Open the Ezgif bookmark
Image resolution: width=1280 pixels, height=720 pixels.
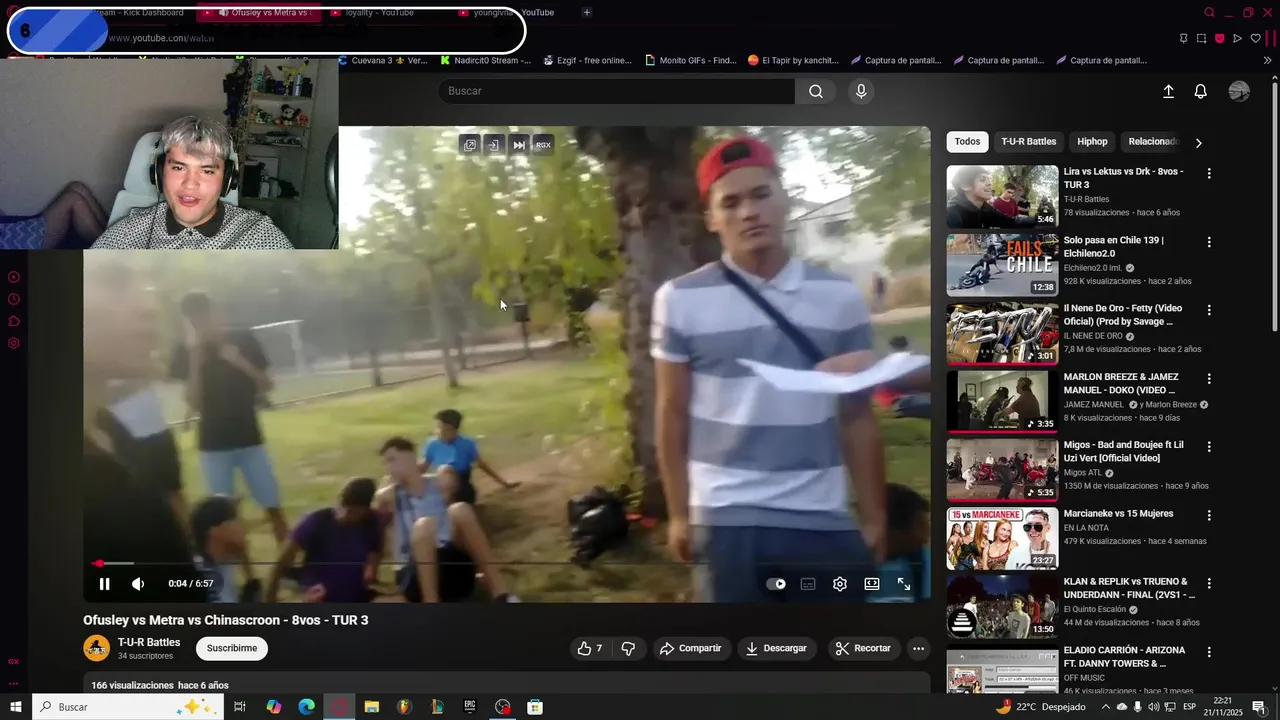(587, 60)
